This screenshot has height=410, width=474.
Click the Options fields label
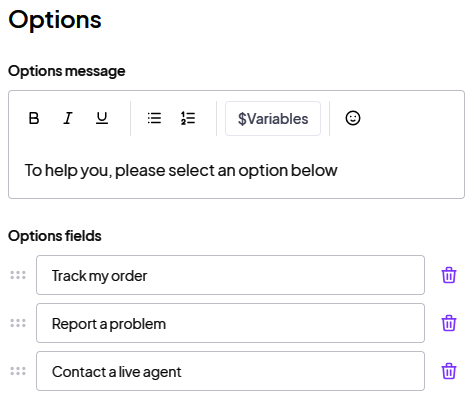tap(55, 236)
